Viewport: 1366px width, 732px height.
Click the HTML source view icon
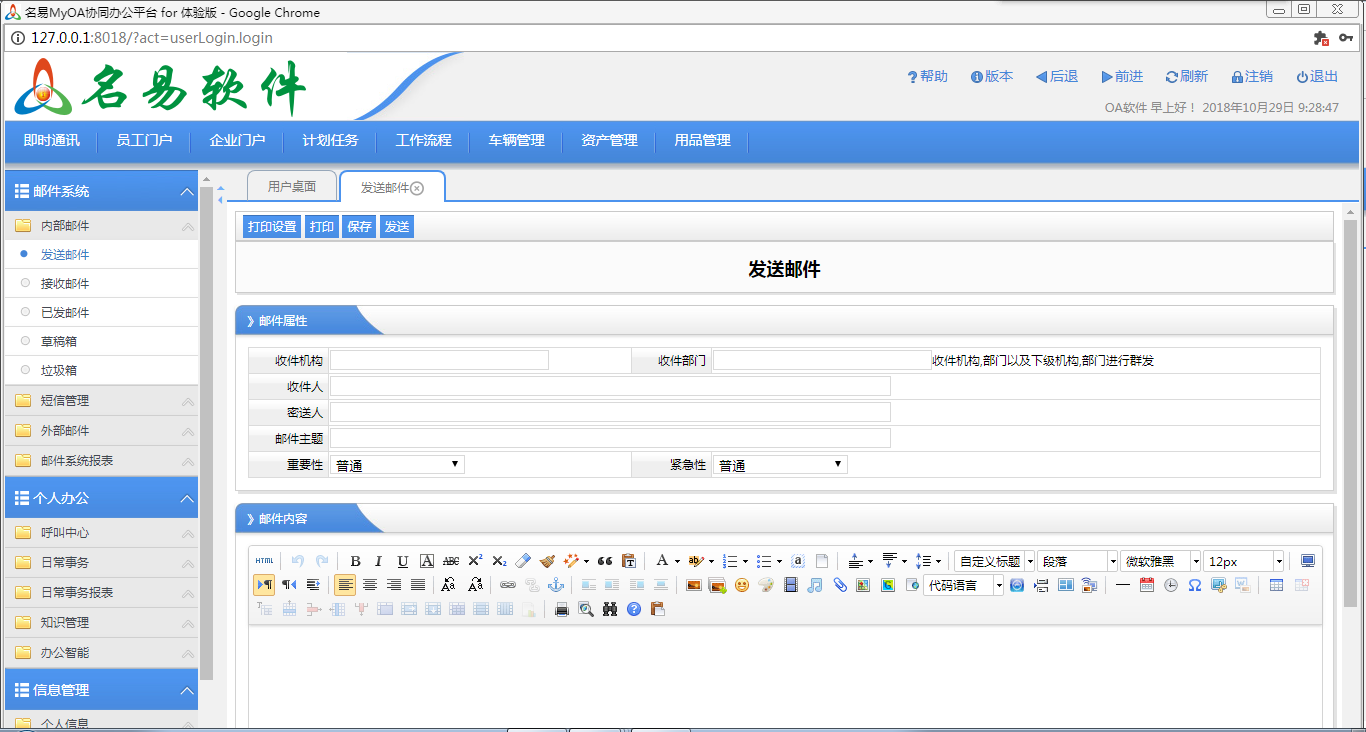pos(264,561)
